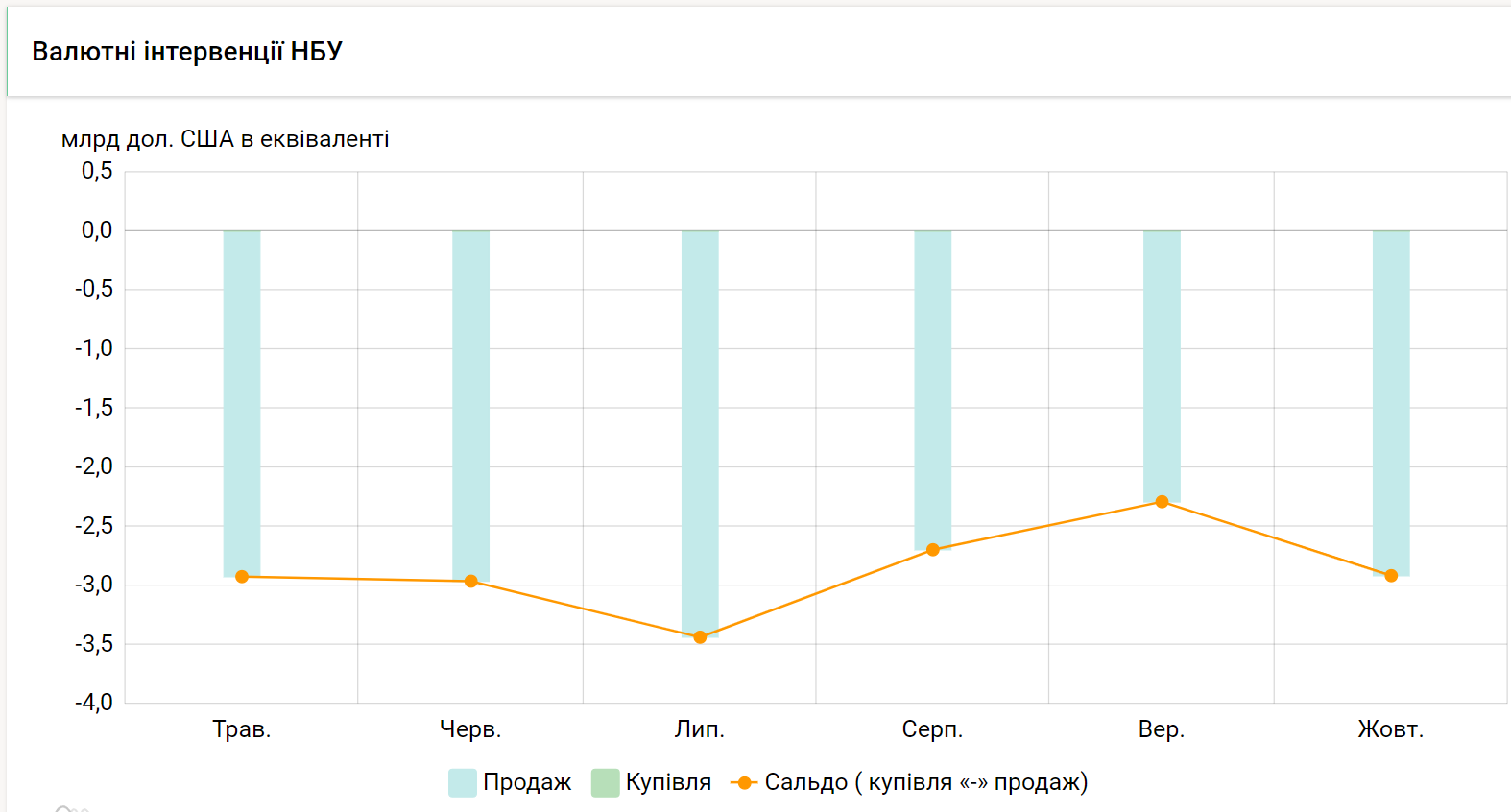Click the Жовт. x-axis label
Image resolution: width=1511 pixels, height=812 pixels.
pyautogui.click(x=1390, y=729)
